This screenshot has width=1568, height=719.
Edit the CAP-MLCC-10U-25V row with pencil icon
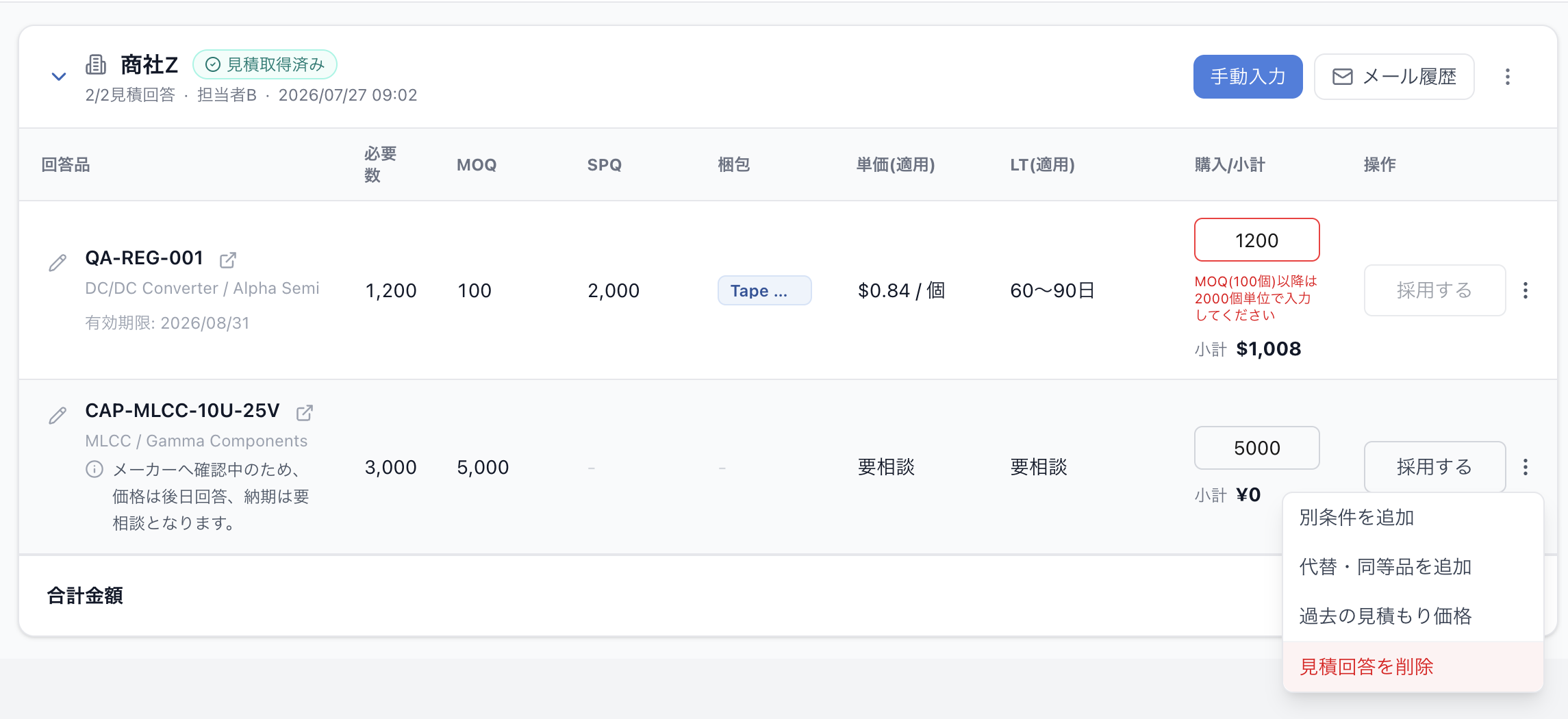58,415
